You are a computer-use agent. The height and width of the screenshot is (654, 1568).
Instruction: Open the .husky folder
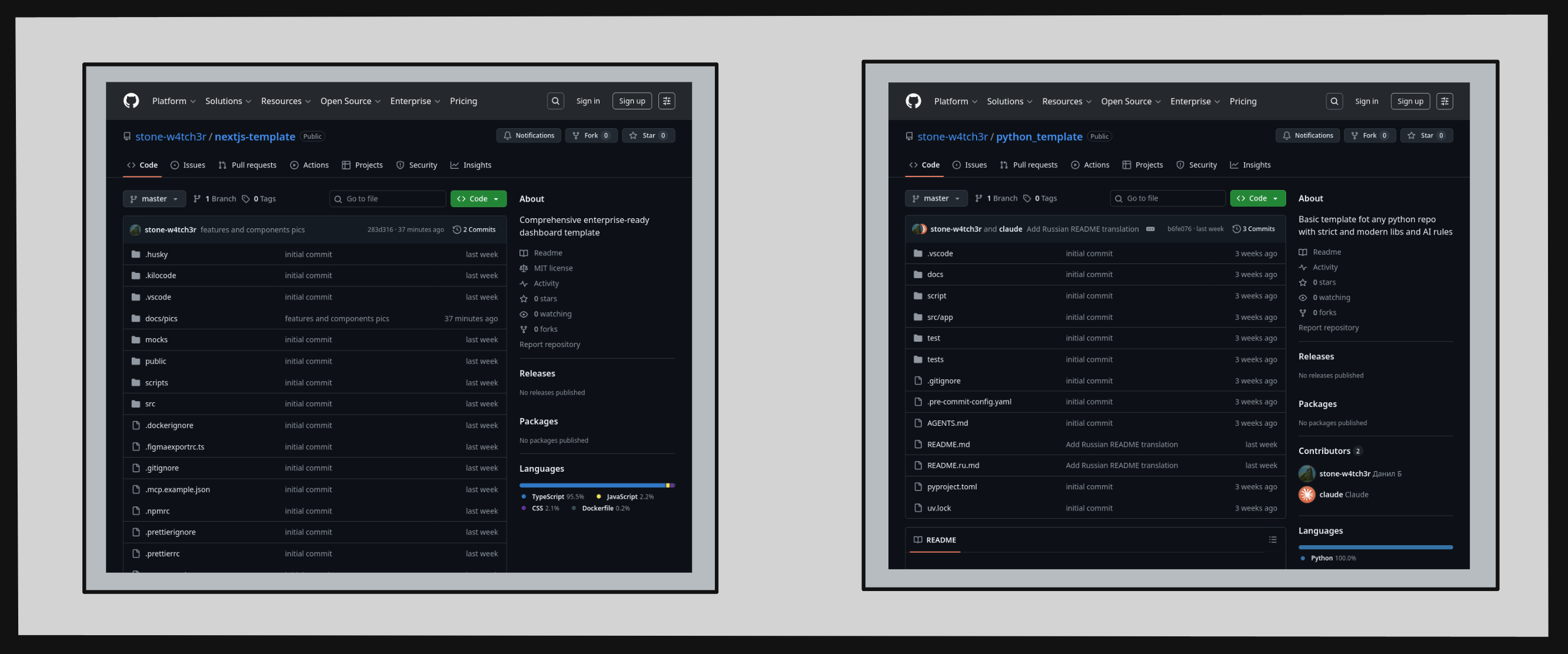pyautogui.click(x=157, y=255)
